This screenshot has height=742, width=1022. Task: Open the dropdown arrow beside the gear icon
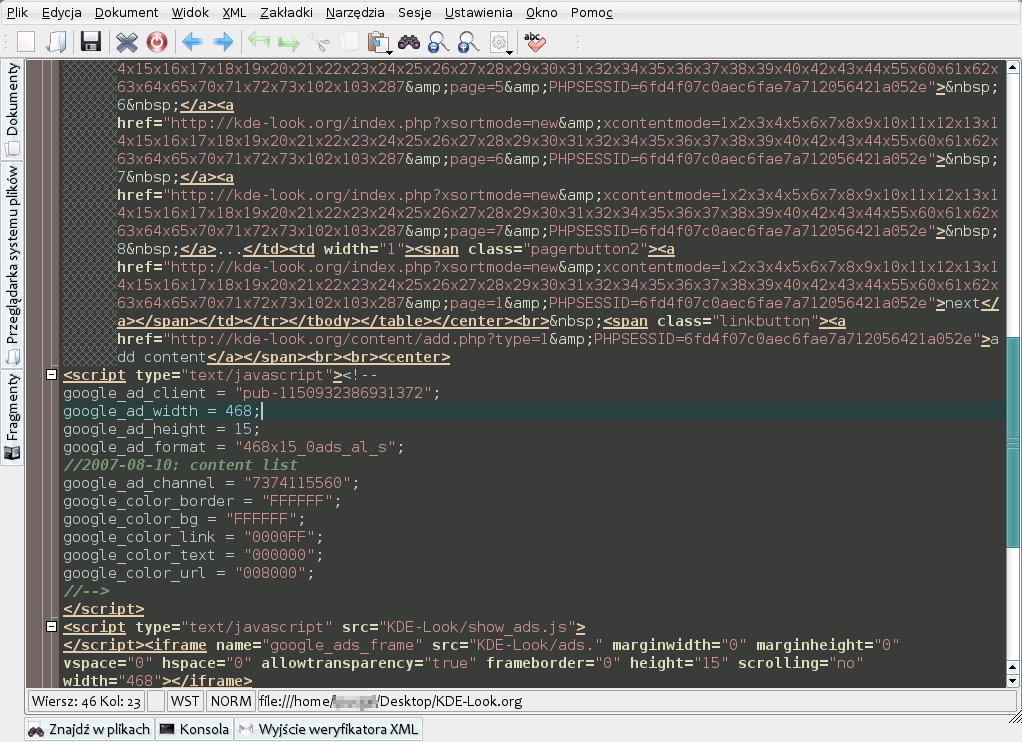click(x=510, y=51)
